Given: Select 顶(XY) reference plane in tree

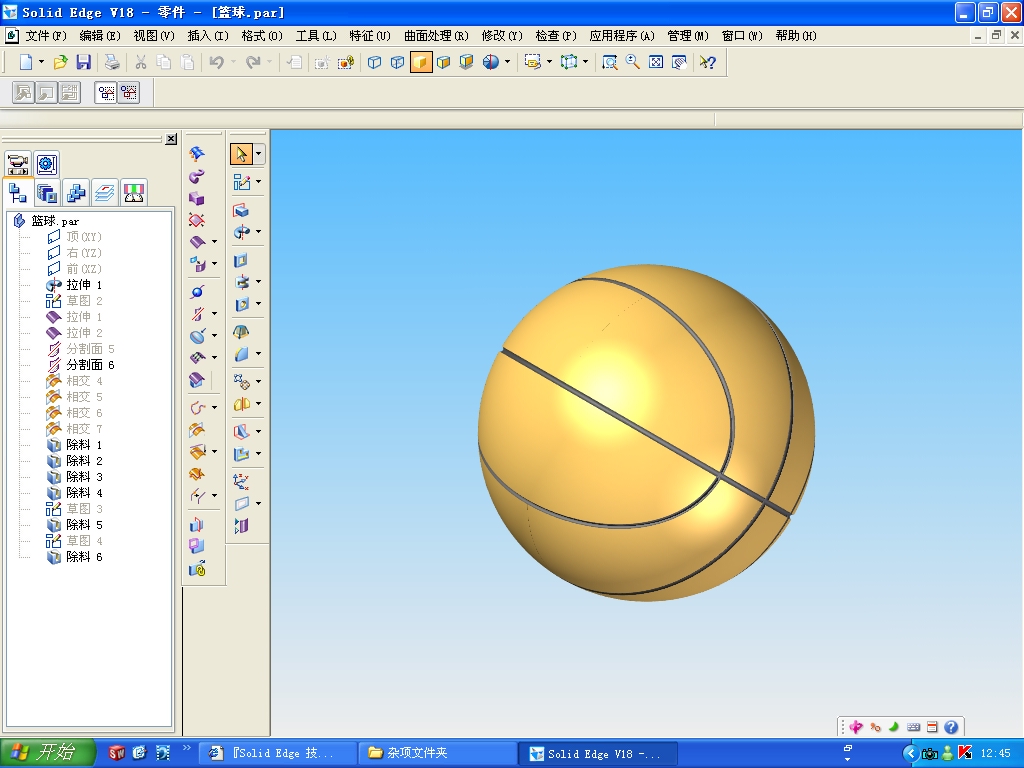Looking at the screenshot, I should tap(84, 237).
